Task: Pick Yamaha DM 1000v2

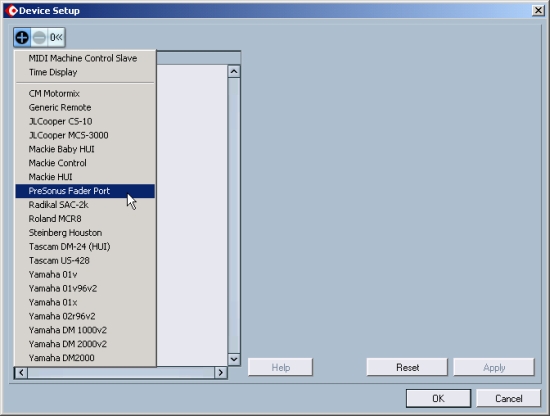Action: [x=85, y=330]
